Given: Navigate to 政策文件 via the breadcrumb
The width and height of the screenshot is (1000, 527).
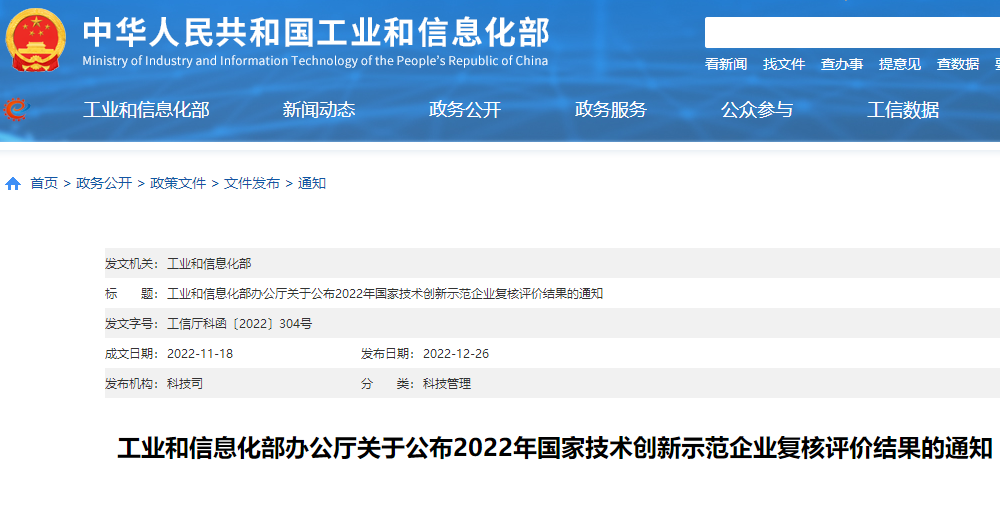Looking at the screenshot, I should point(178,184).
